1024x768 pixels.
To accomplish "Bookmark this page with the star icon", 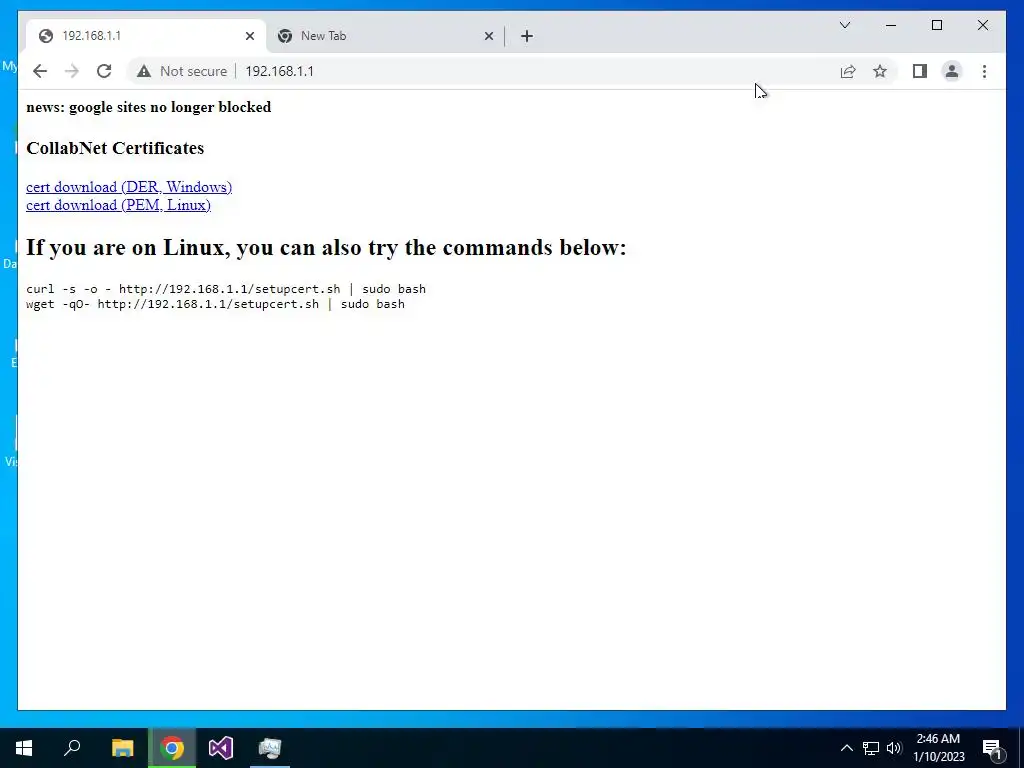I will tap(880, 71).
